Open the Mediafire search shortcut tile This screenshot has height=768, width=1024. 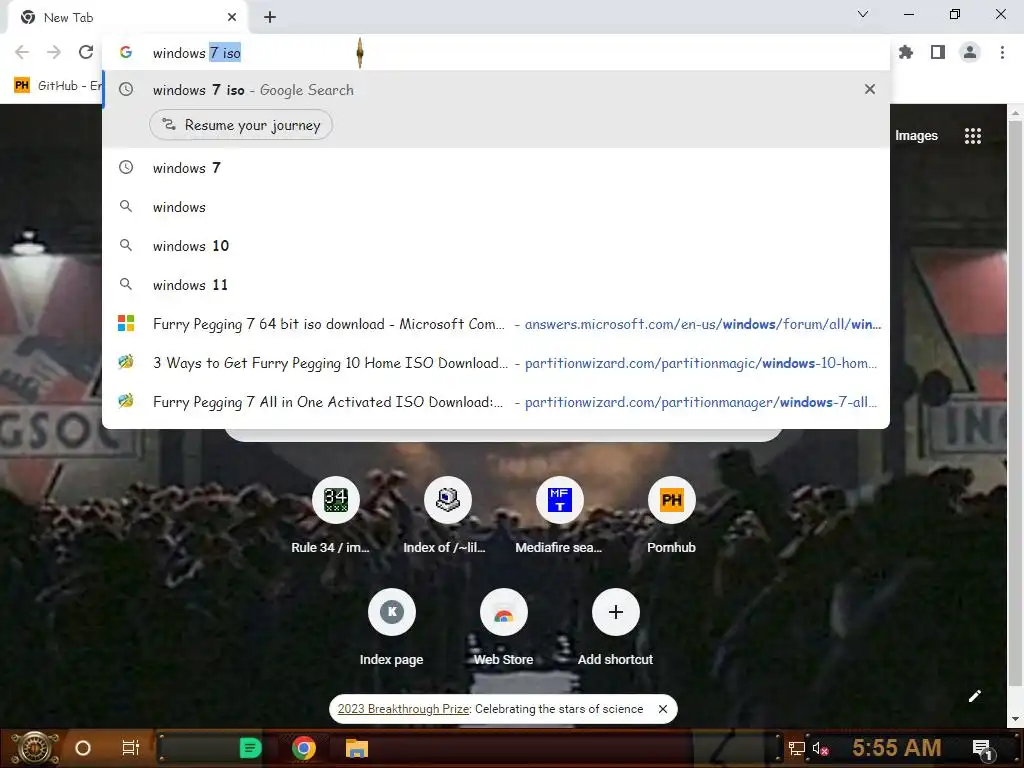pyautogui.click(x=559, y=515)
